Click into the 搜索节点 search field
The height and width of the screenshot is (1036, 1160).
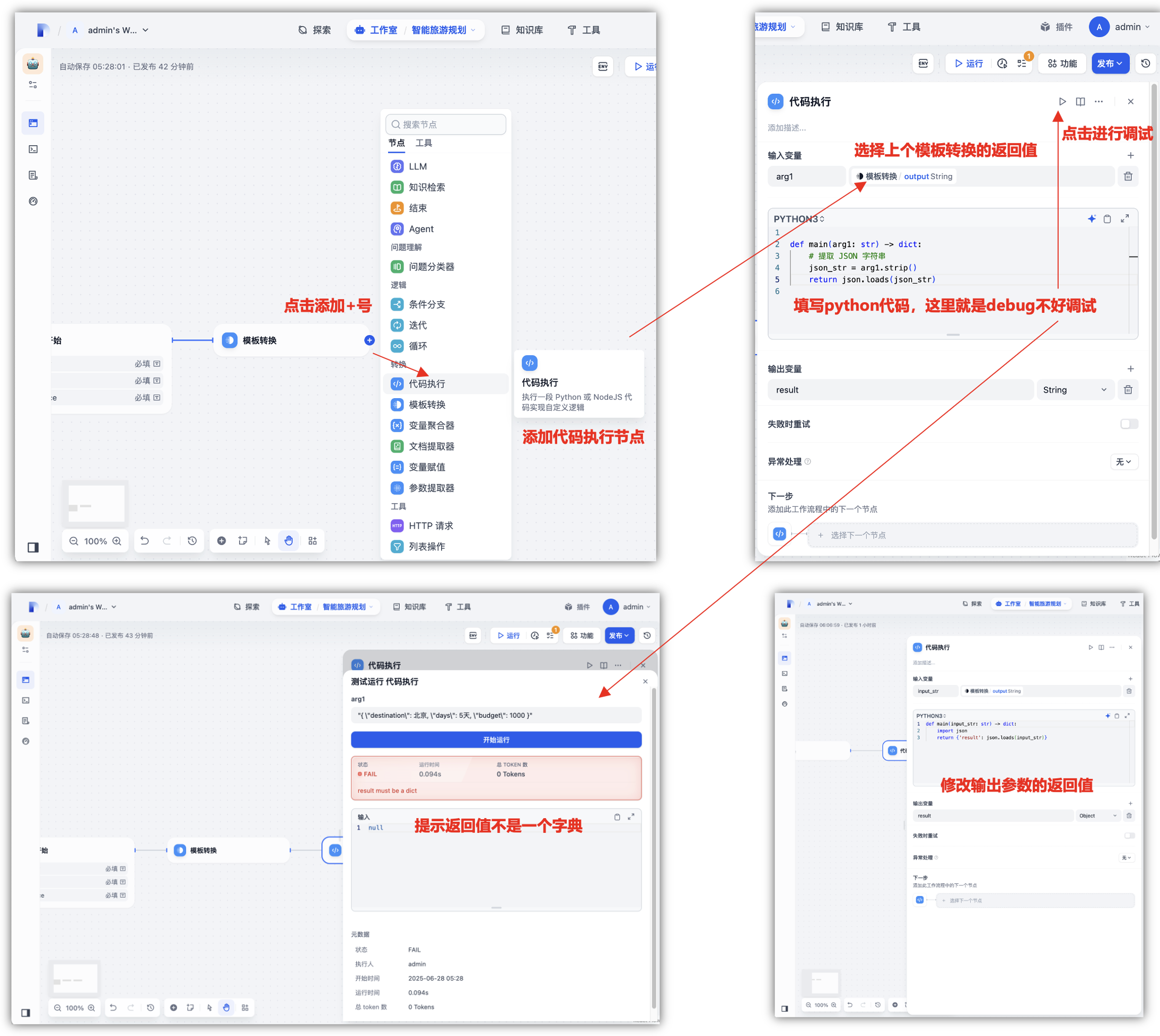[x=446, y=125]
